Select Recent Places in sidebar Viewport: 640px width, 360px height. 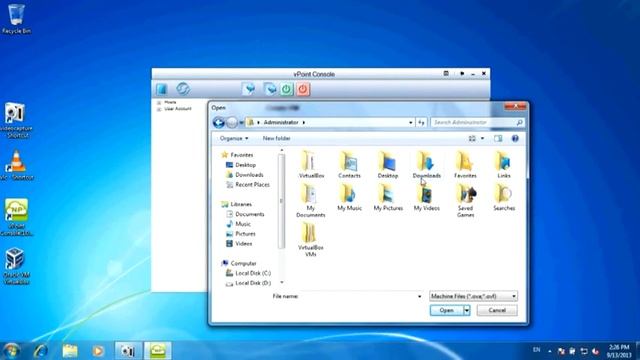pos(248,184)
